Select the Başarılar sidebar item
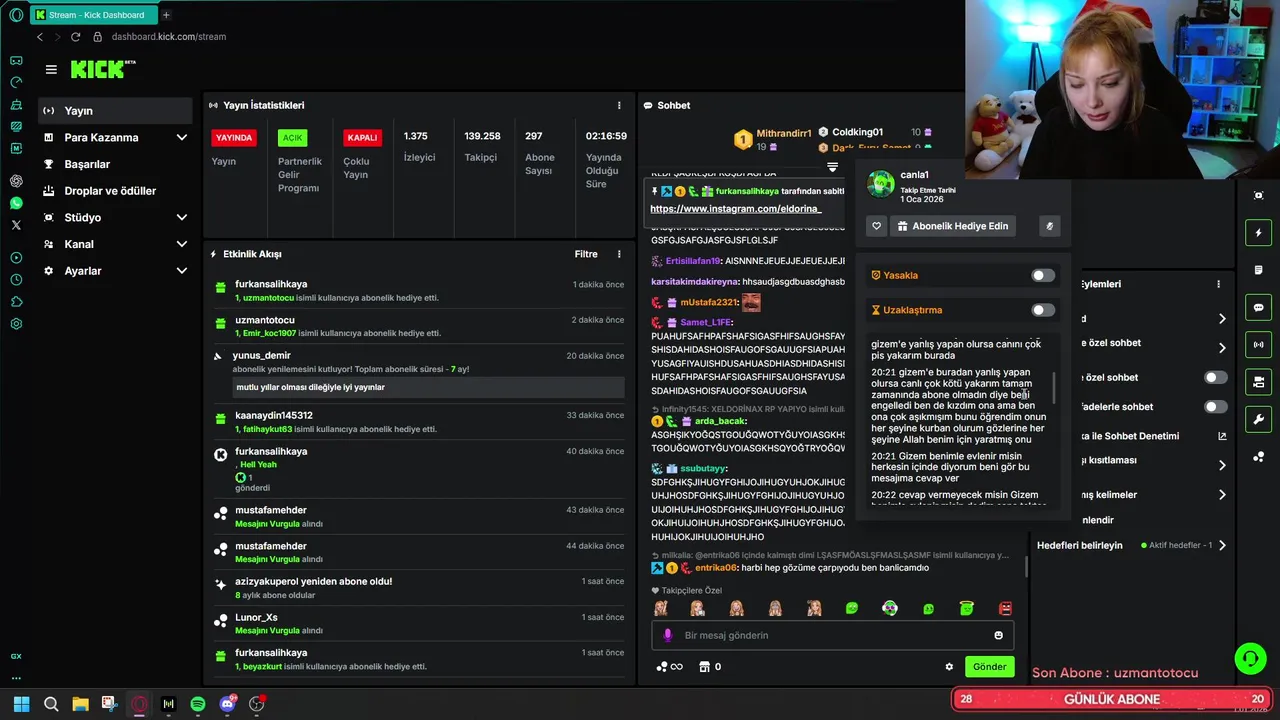This screenshot has width=1280, height=720. click(116, 164)
